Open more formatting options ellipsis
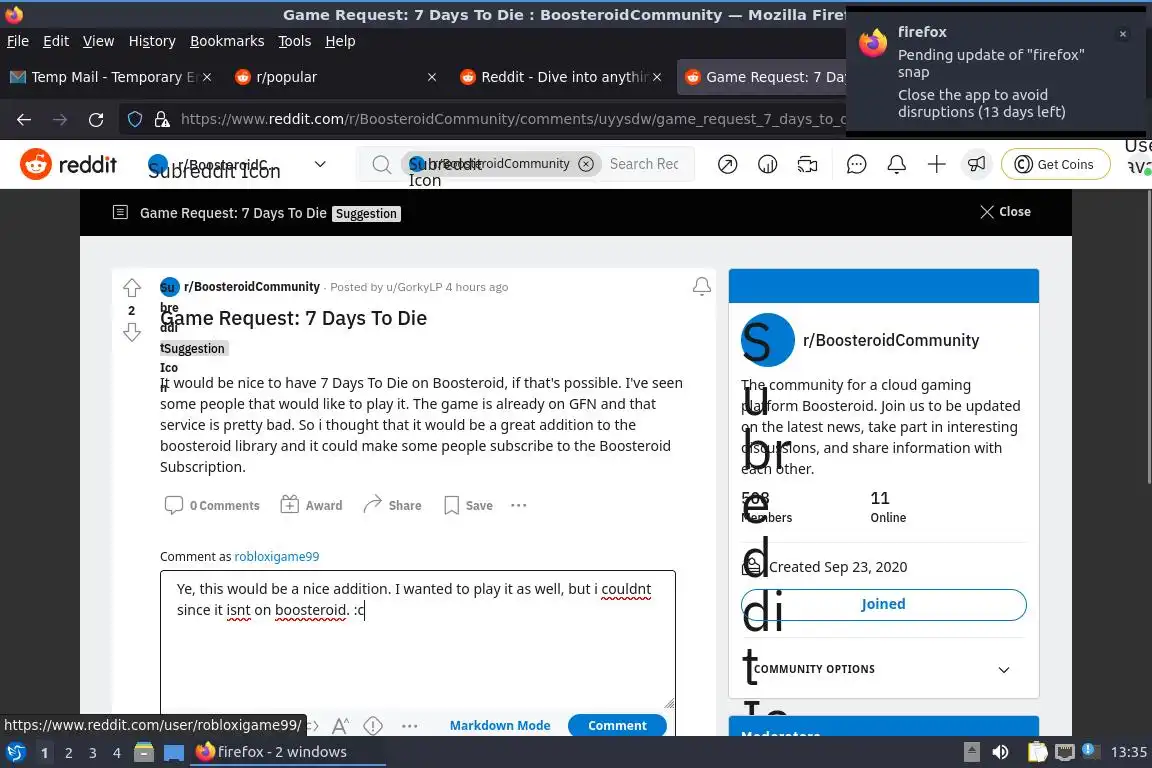 tap(409, 725)
